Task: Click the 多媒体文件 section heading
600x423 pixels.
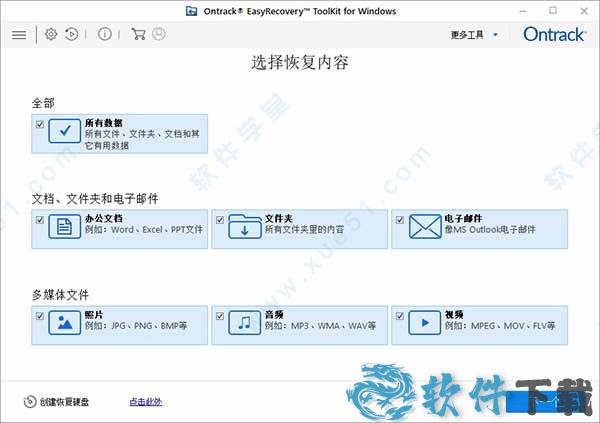Action: [x=60, y=295]
